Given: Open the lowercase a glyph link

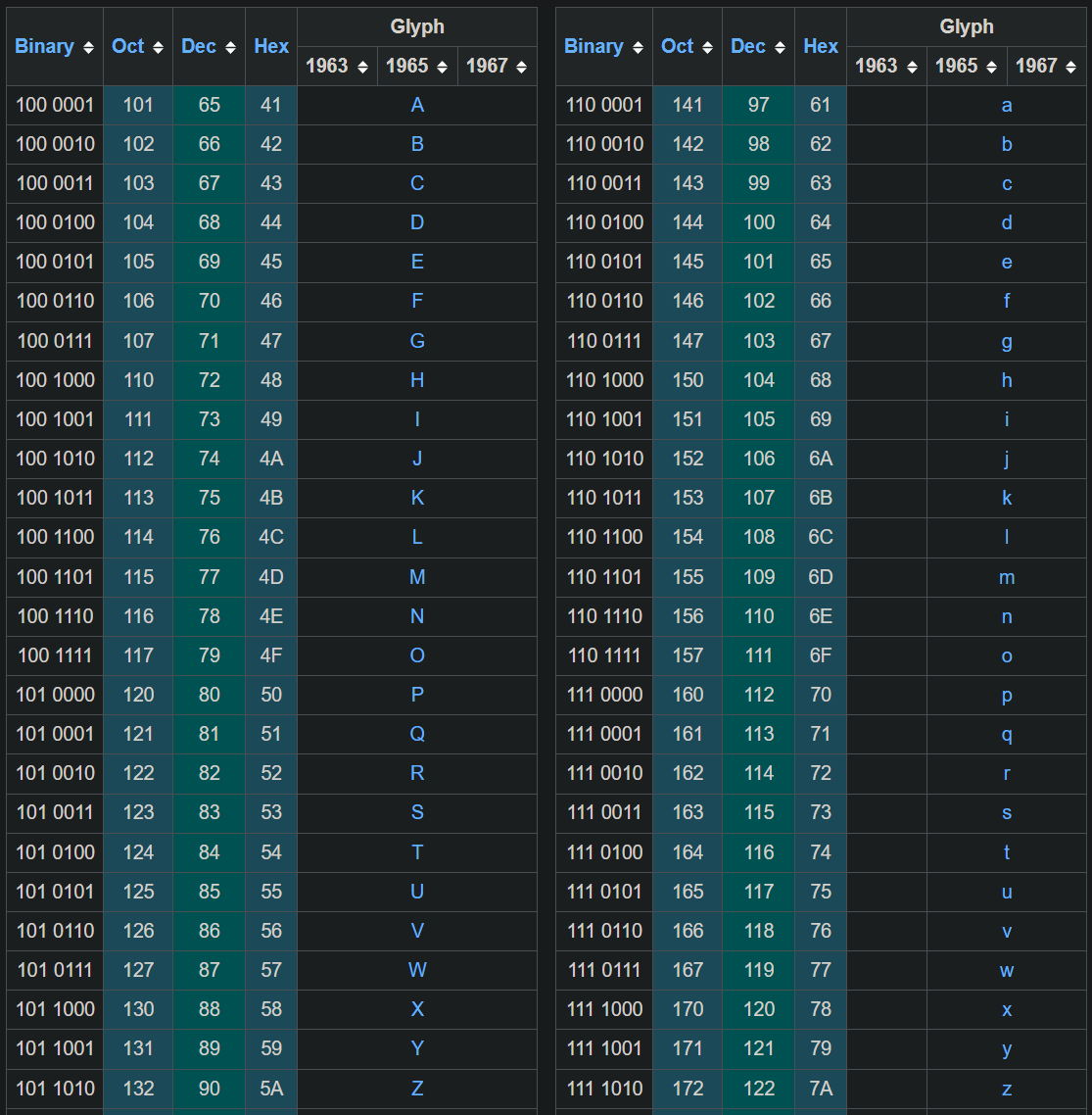Looking at the screenshot, I should [1007, 106].
